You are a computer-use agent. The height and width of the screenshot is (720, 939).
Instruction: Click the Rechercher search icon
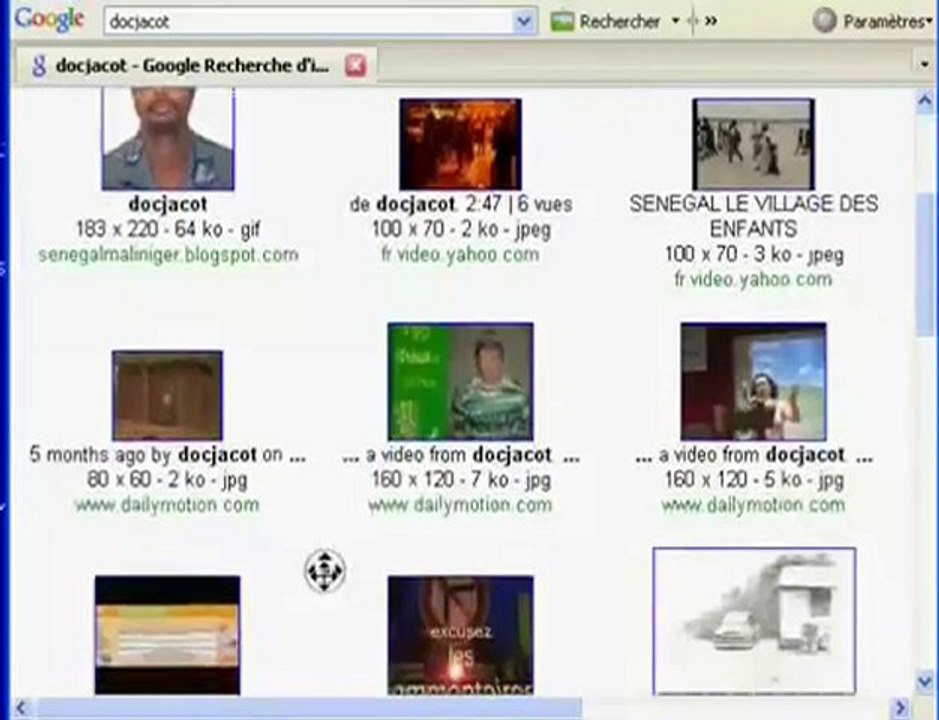point(562,22)
